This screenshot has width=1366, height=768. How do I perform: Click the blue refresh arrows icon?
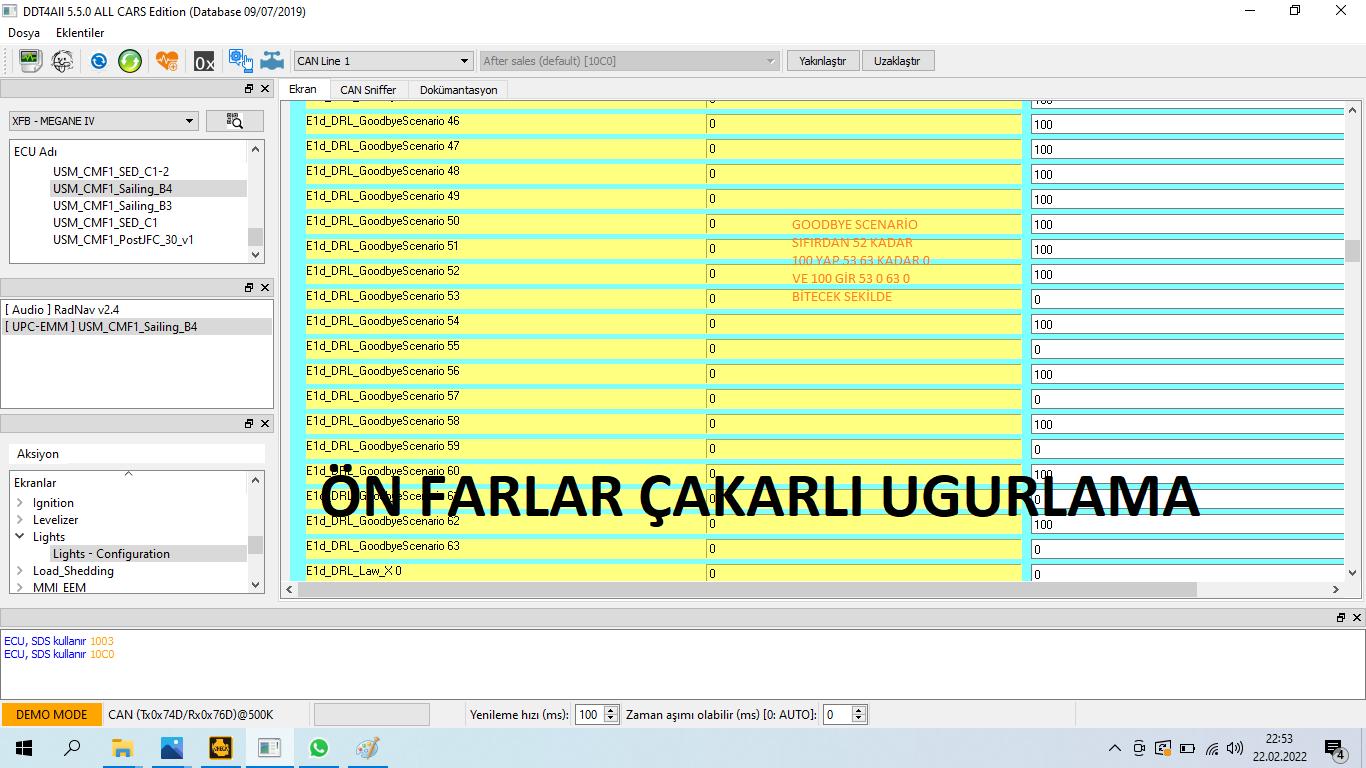(x=99, y=61)
